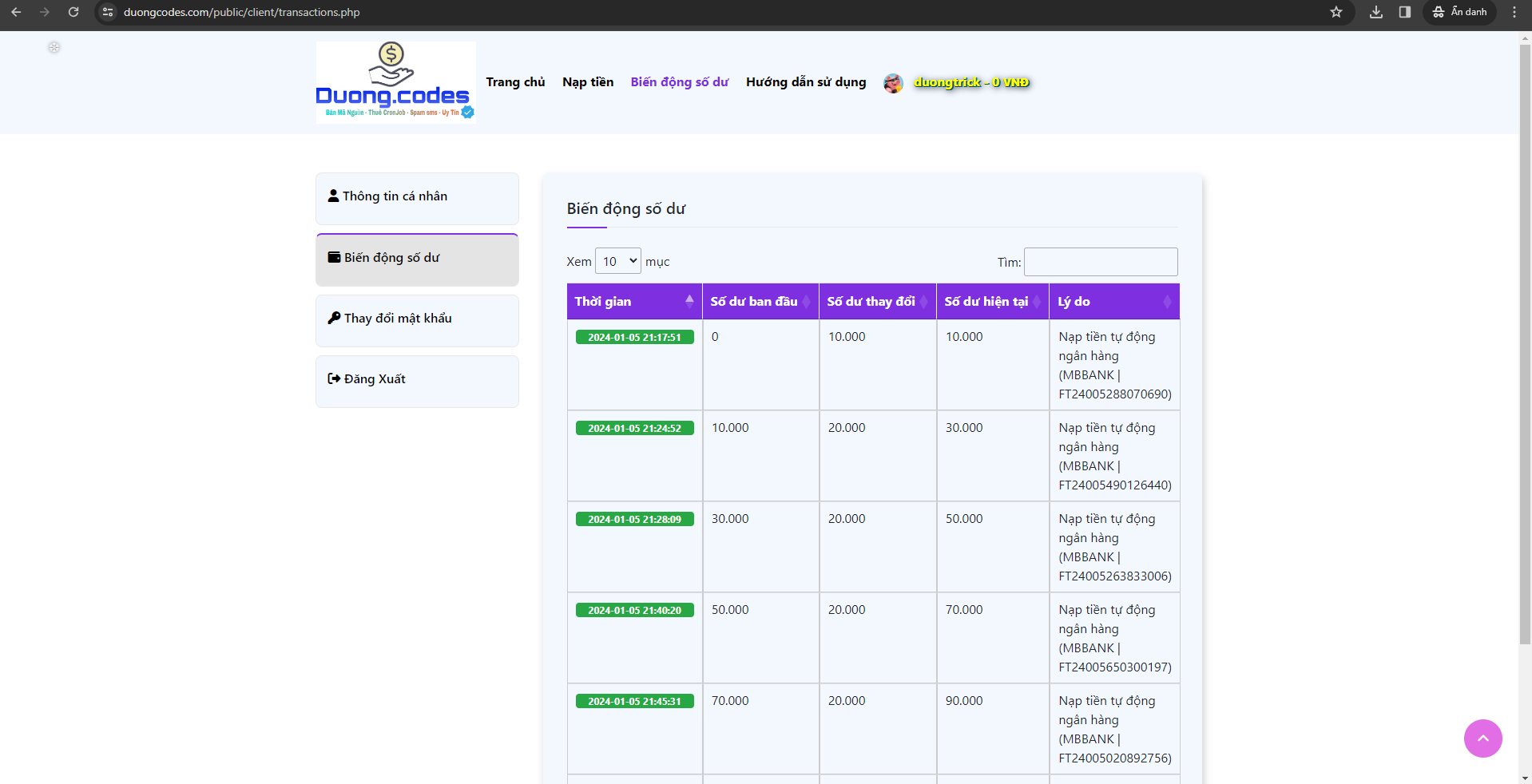Bookmark this page with the star icon
Screen dimensions: 1532x784
tap(1336, 12)
